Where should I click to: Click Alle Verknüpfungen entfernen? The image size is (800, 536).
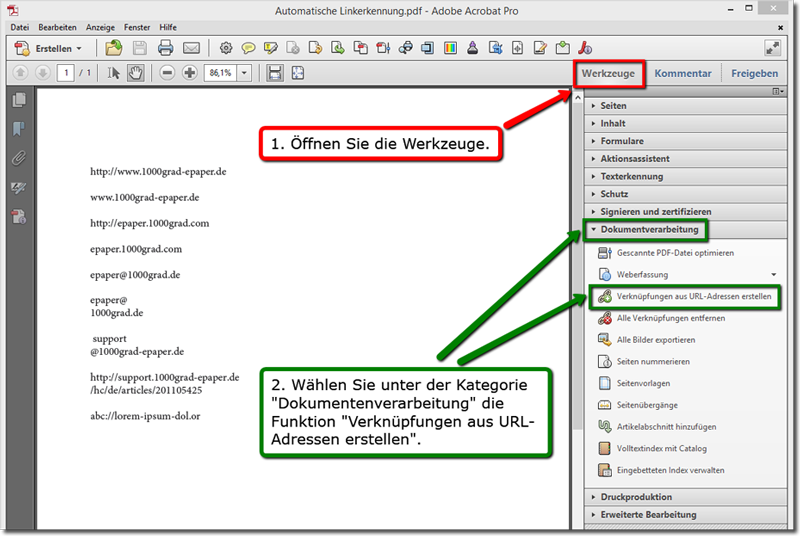coord(661,318)
